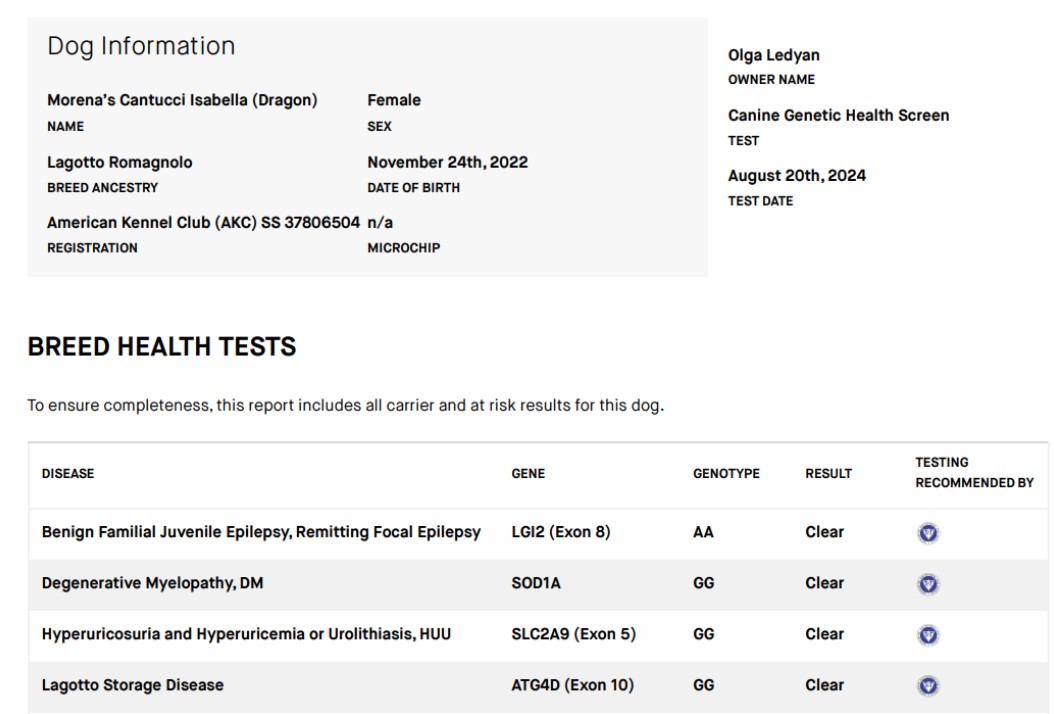Click the GENOTYPE column header

(x=726, y=474)
